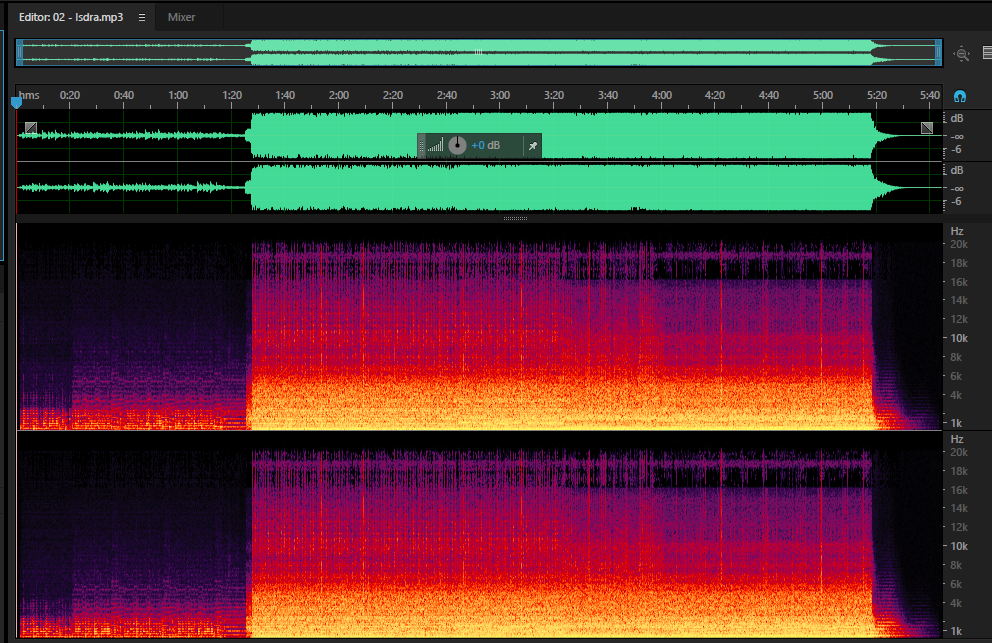Open the Editor panel hamburger menu

(x=142, y=18)
